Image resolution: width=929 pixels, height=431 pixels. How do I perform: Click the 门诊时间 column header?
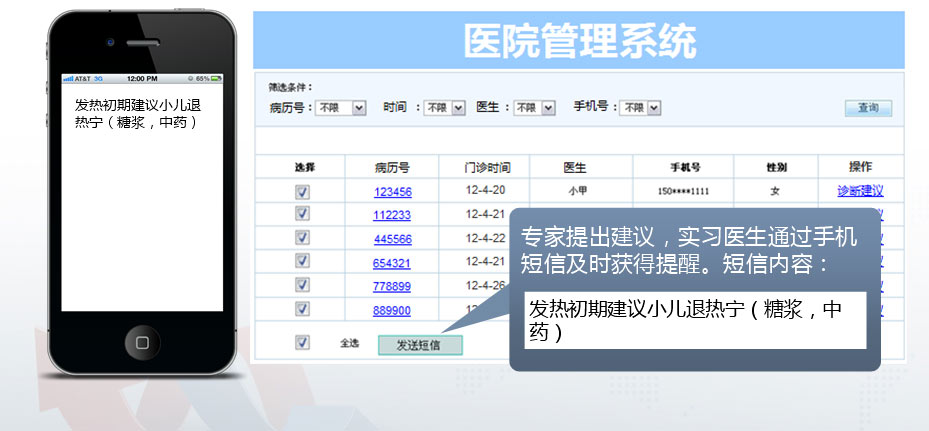tap(487, 167)
